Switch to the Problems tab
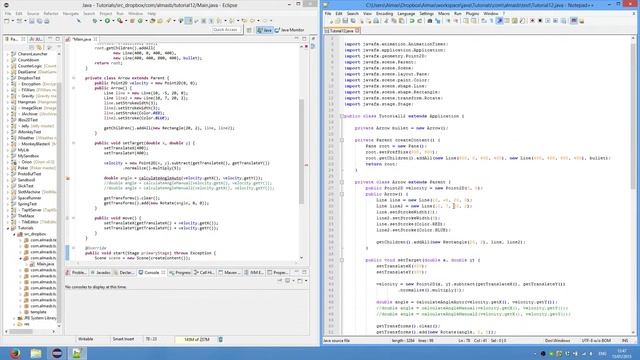The image size is (640, 360). tap(76, 272)
